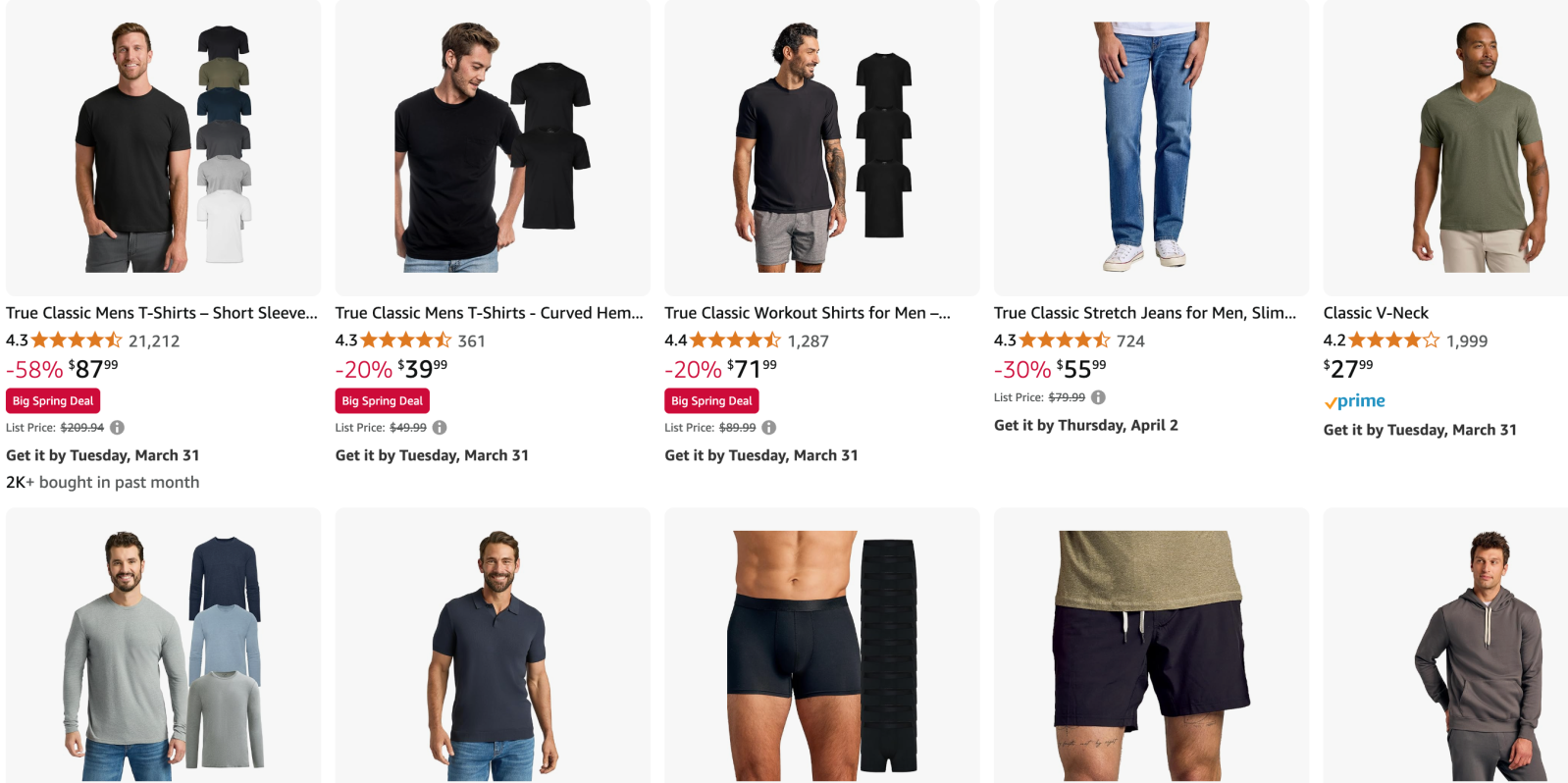The image size is (1568, 783).
Task: Click info icon beside $209.94 list price
Action: coord(118,428)
